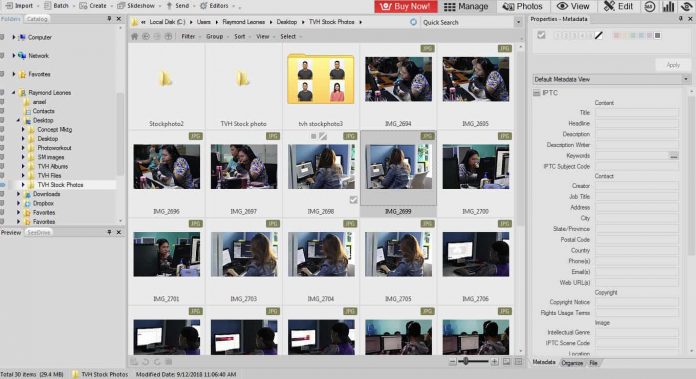This screenshot has height=379, width=696.
Task: Click the gray no-color label swatch
Action: (658, 36)
